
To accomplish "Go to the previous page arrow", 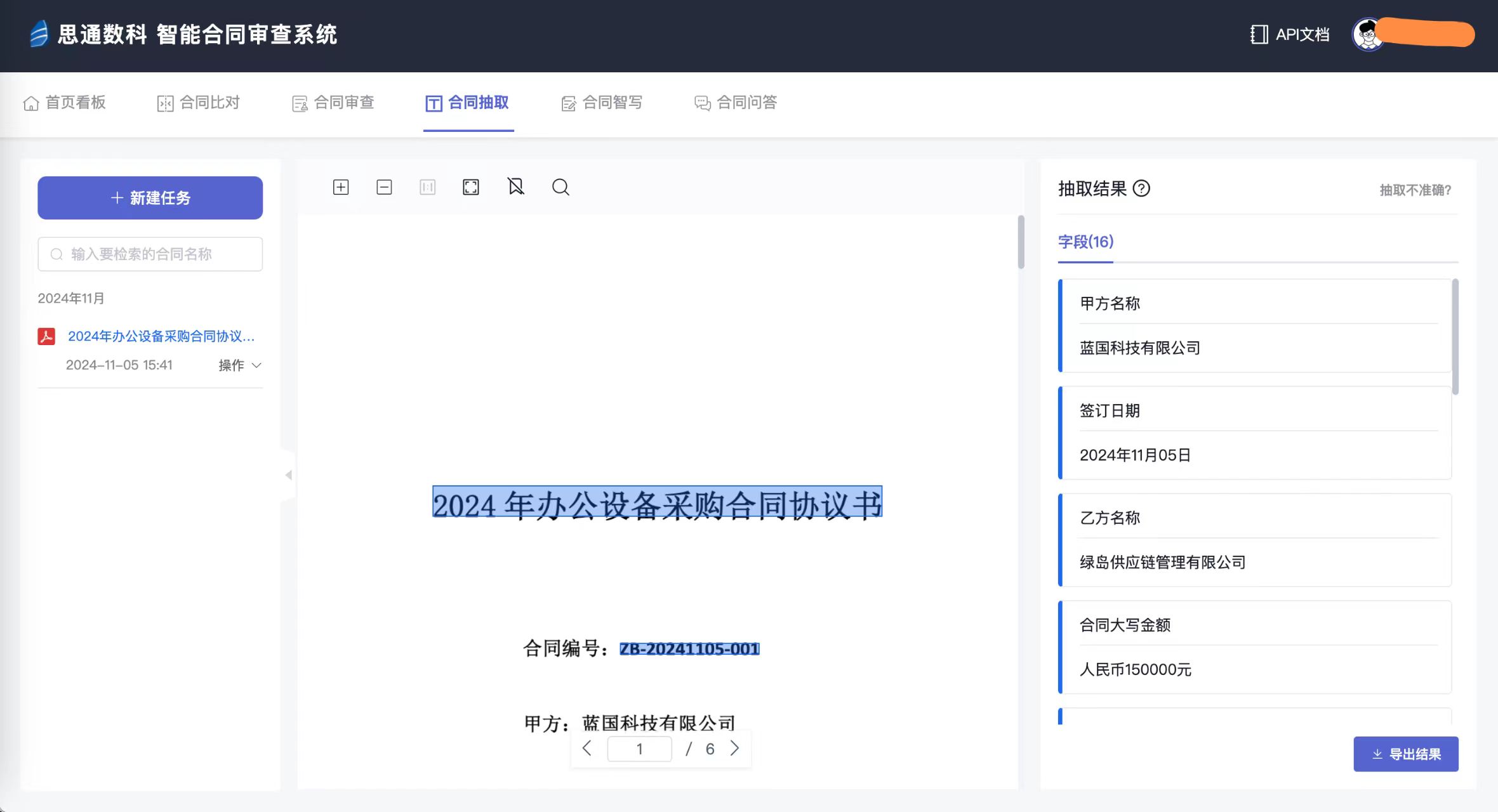I will pos(587,749).
